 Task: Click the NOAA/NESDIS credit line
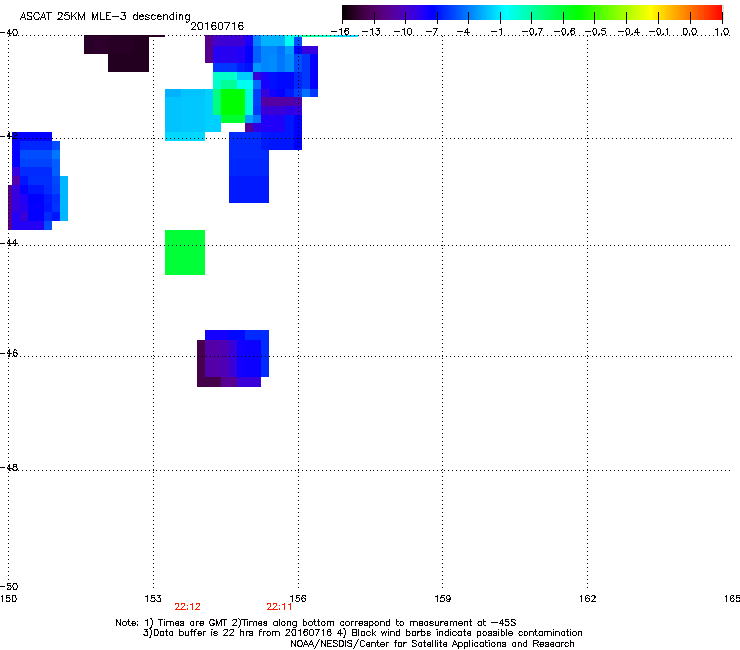point(432,644)
